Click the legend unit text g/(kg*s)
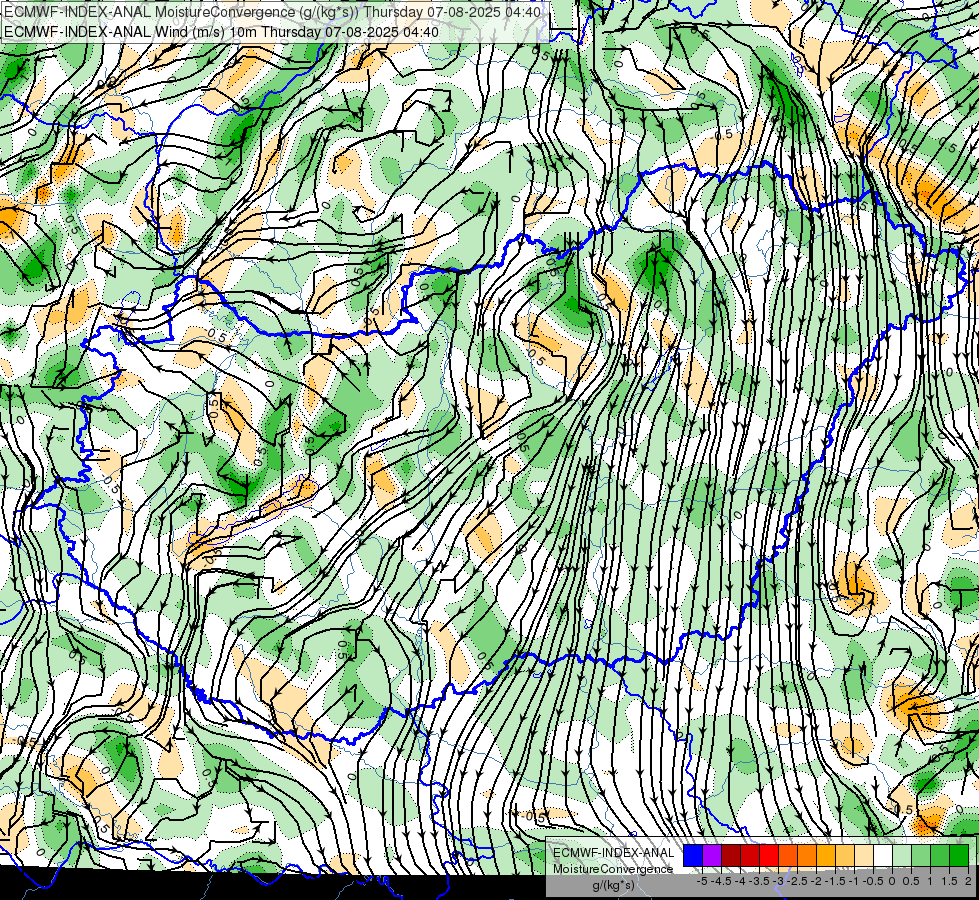The image size is (979, 900). pos(613,886)
